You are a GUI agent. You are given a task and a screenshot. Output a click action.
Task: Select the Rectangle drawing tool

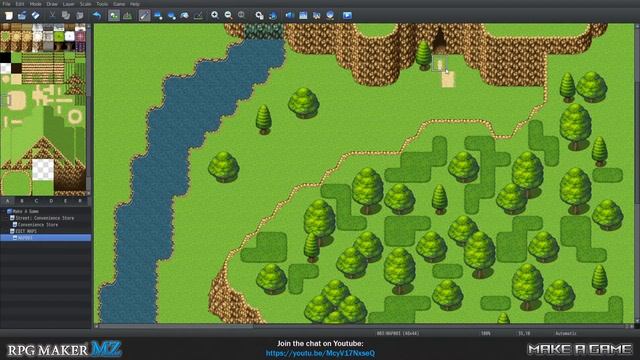click(x=158, y=16)
